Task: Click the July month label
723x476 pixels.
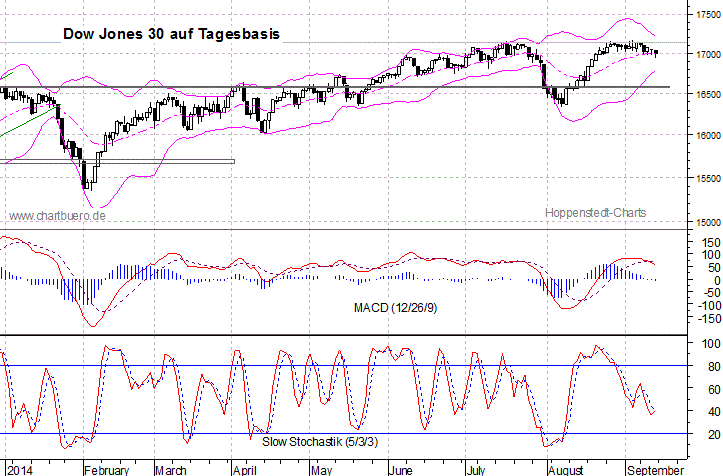Action: click(475, 470)
